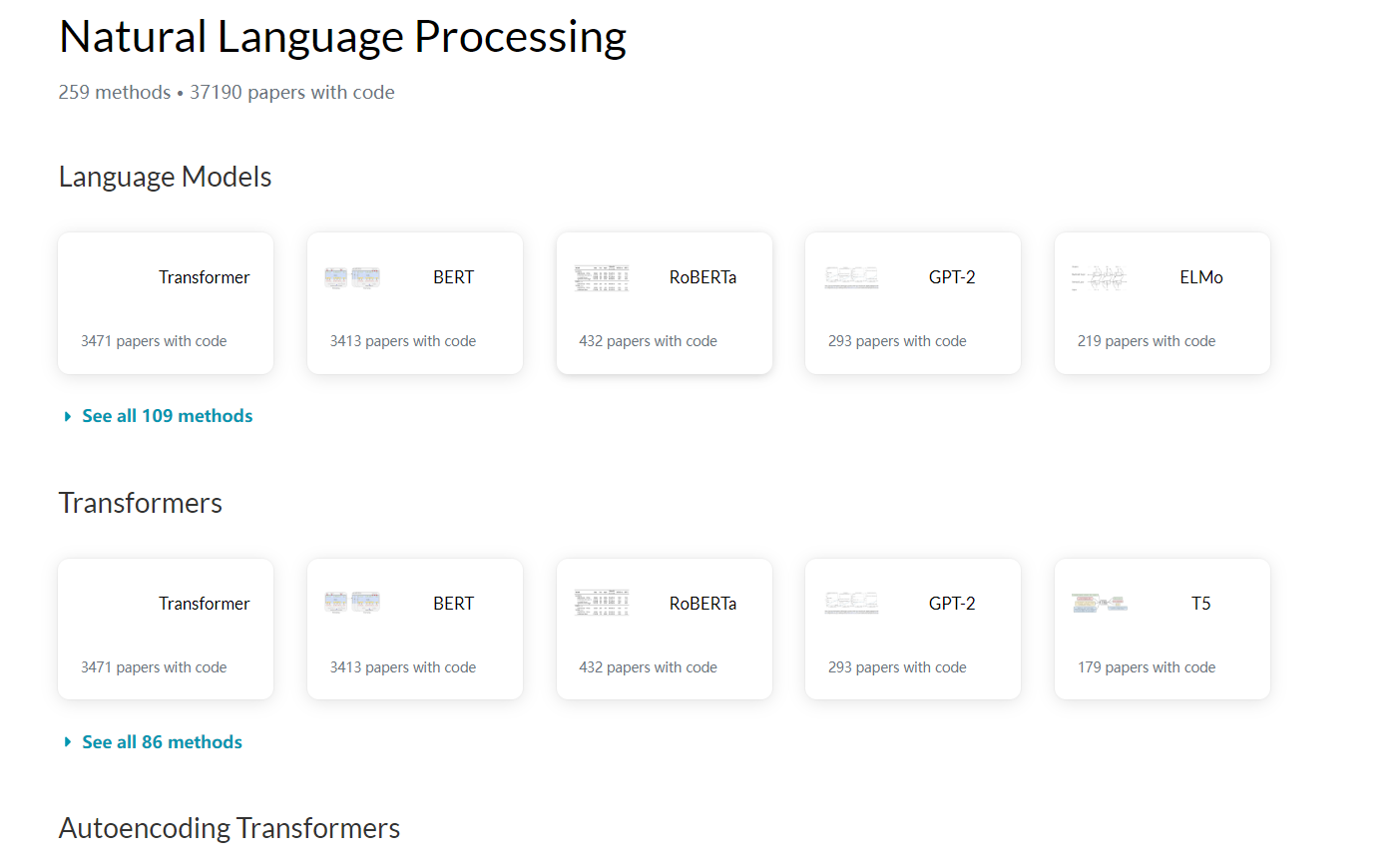Viewport: 1400px width, 867px height.
Task: Select the Autoencoding Transformers section heading
Action: tap(229, 828)
